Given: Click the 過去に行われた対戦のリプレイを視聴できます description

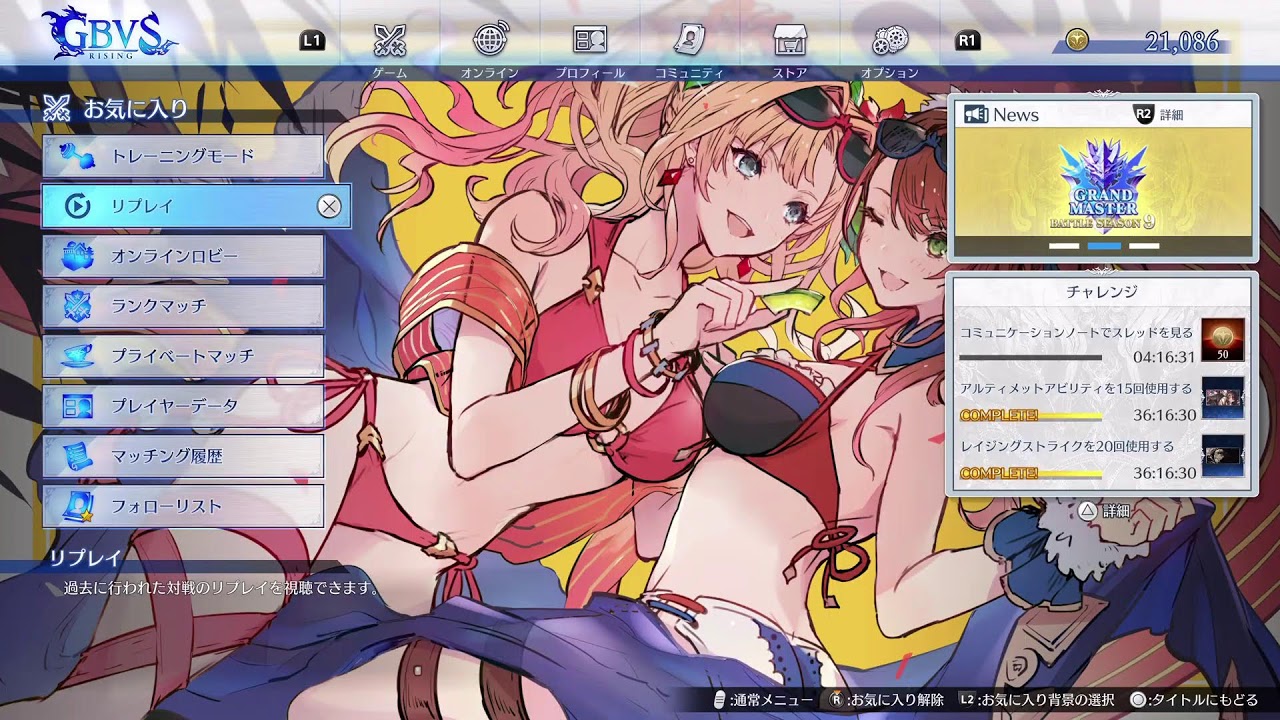Looking at the screenshot, I should tap(220, 589).
